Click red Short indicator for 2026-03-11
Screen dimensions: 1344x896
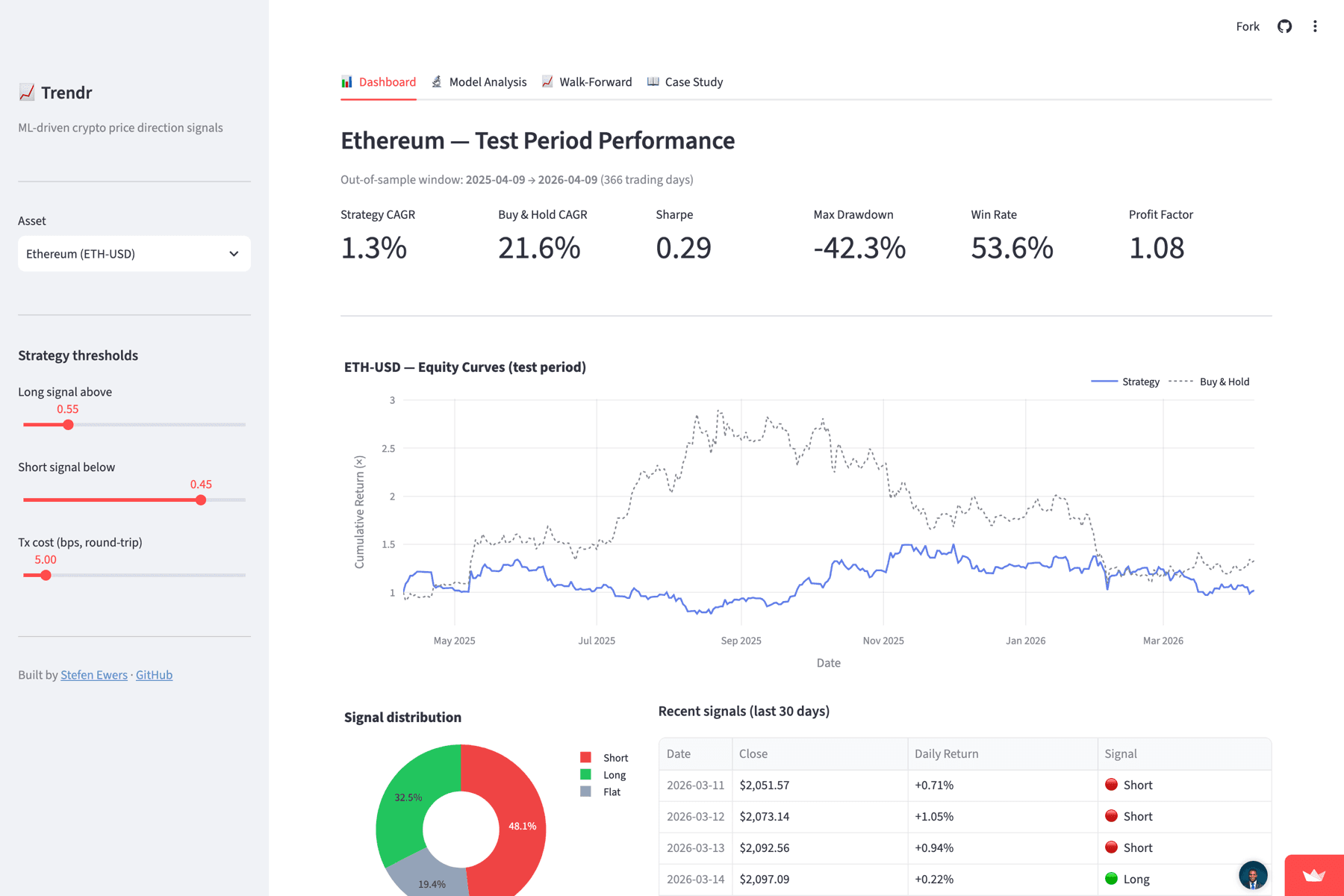(x=1111, y=785)
